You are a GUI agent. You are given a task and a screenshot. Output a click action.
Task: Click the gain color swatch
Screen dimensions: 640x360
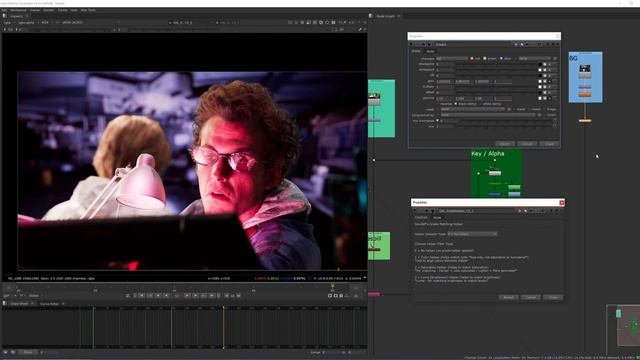(x=540, y=81)
